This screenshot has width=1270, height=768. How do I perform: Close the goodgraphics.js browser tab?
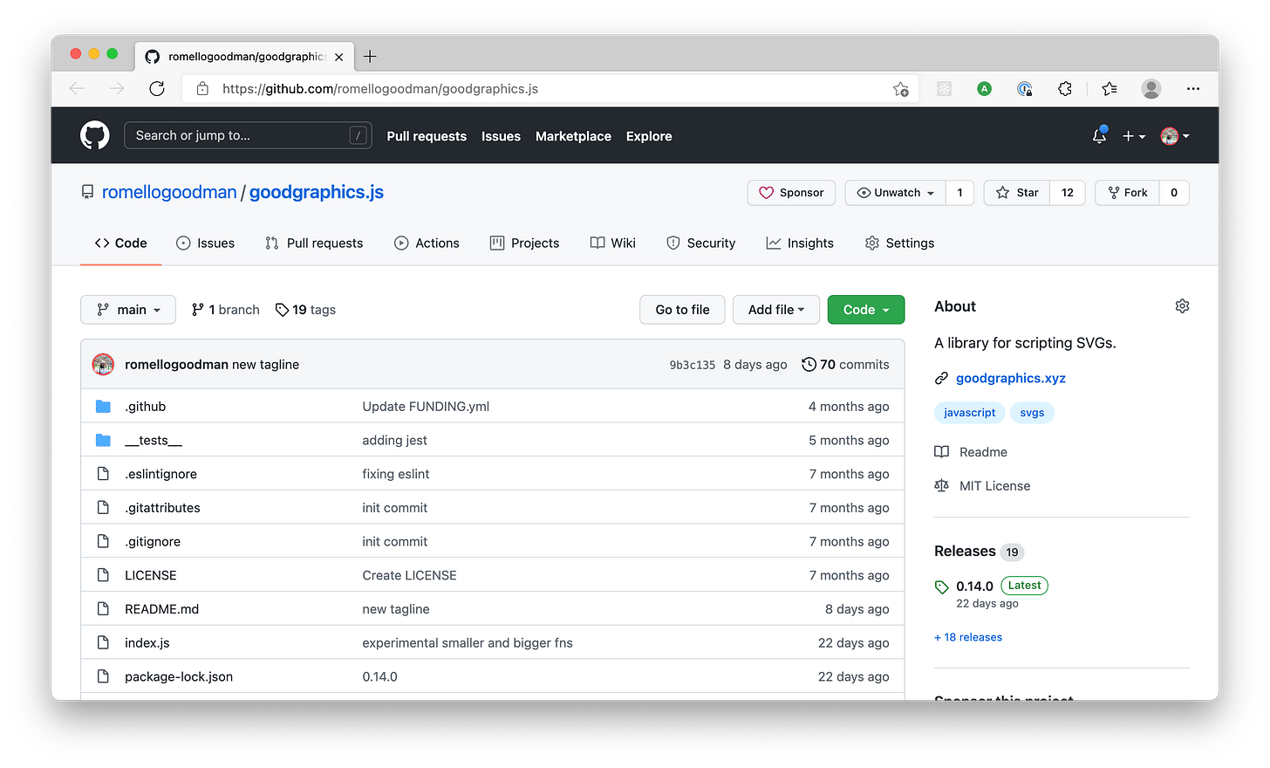tap(339, 57)
